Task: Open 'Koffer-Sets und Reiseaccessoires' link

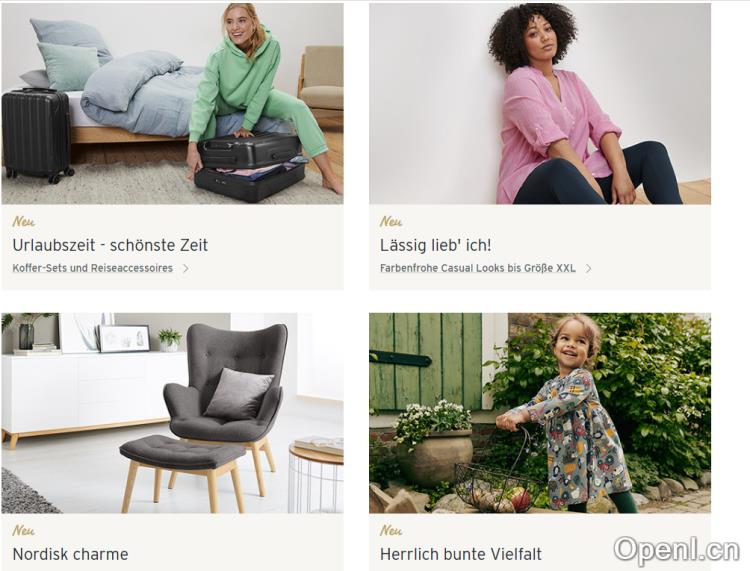Action: click(93, 268)
